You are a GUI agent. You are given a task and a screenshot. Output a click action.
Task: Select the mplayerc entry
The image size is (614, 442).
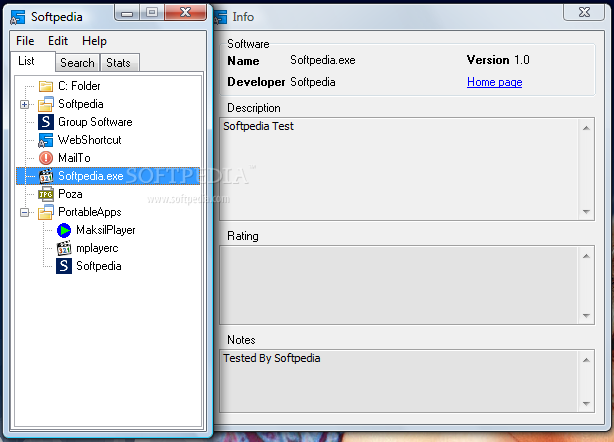(x=97, y=248)
